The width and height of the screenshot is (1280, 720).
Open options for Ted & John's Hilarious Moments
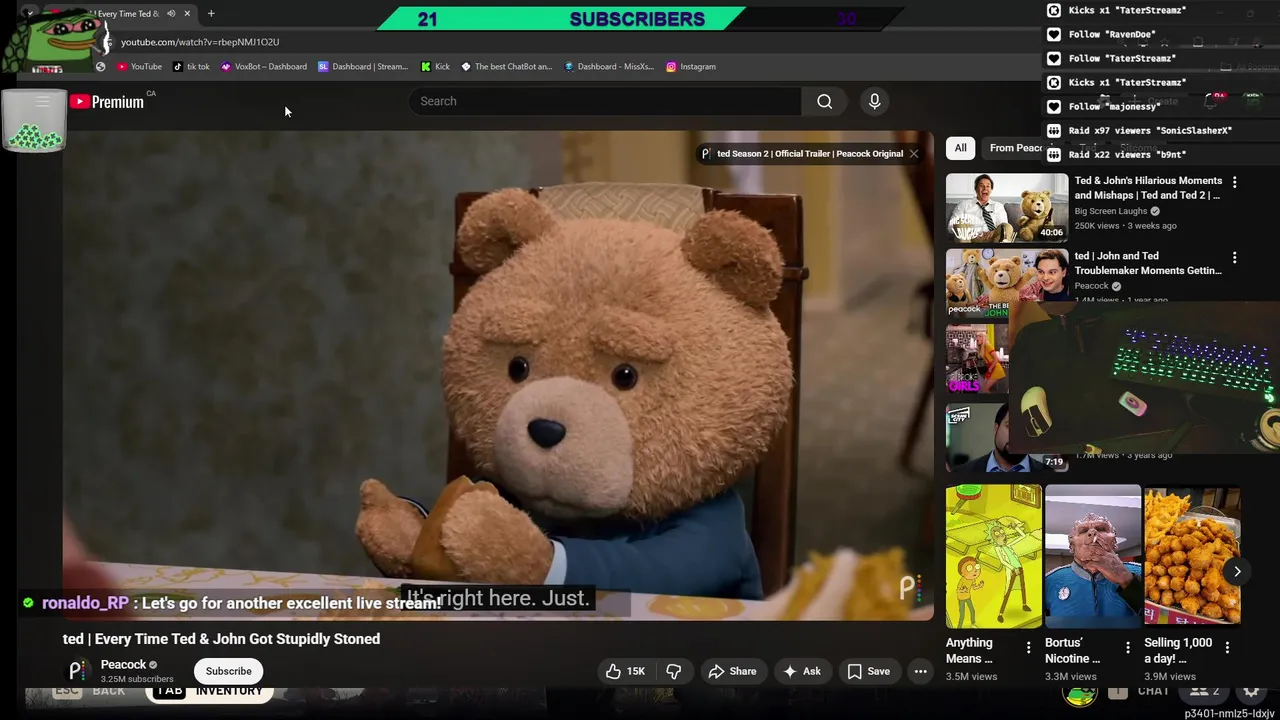(x=1234, y=182)
